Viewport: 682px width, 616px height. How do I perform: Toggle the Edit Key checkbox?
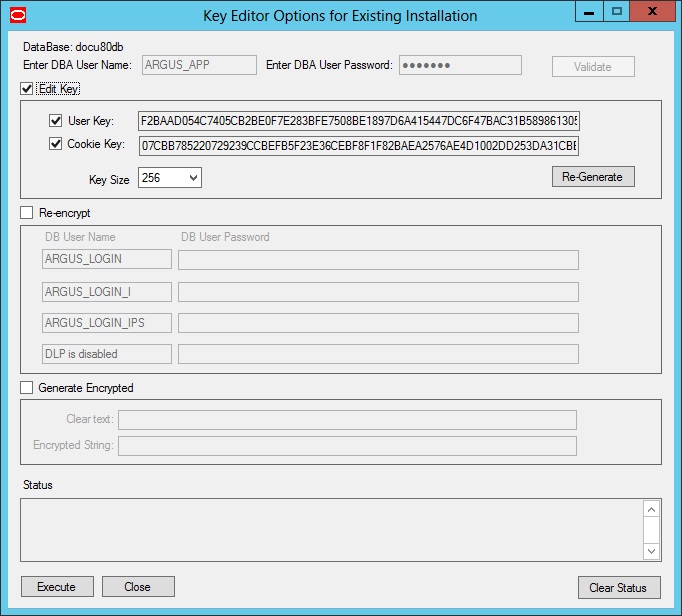27,89
